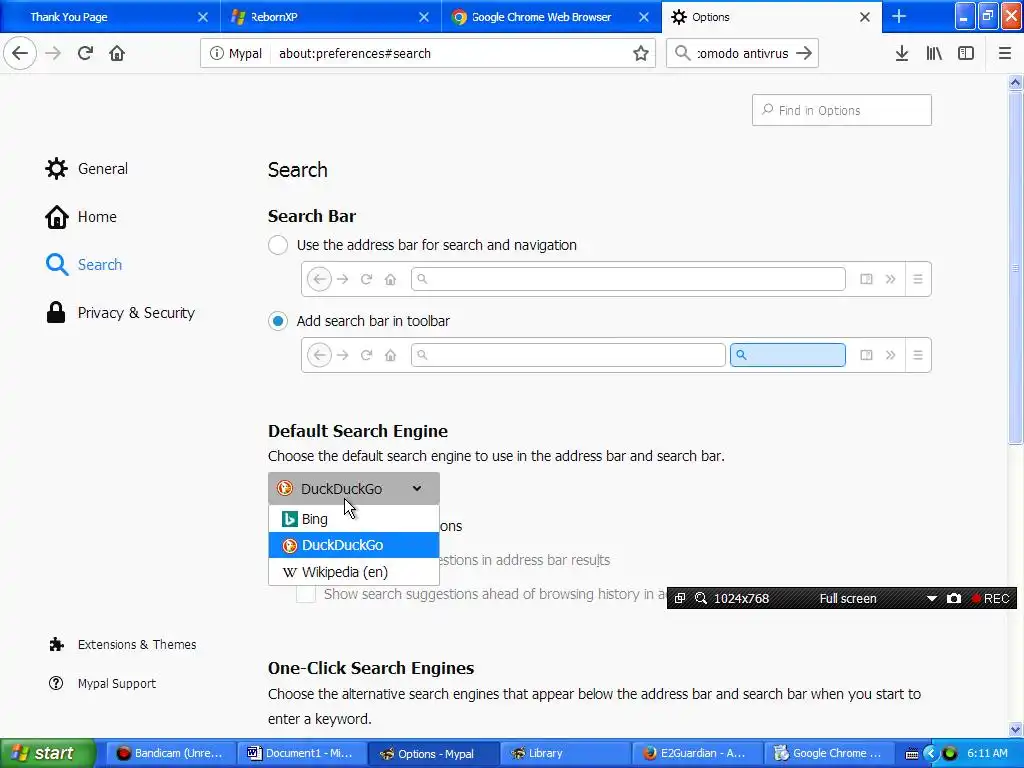Choose Wikipedia (en) from the list
The height and width of the screenshot is (768, 1024).
pos(354,572)
